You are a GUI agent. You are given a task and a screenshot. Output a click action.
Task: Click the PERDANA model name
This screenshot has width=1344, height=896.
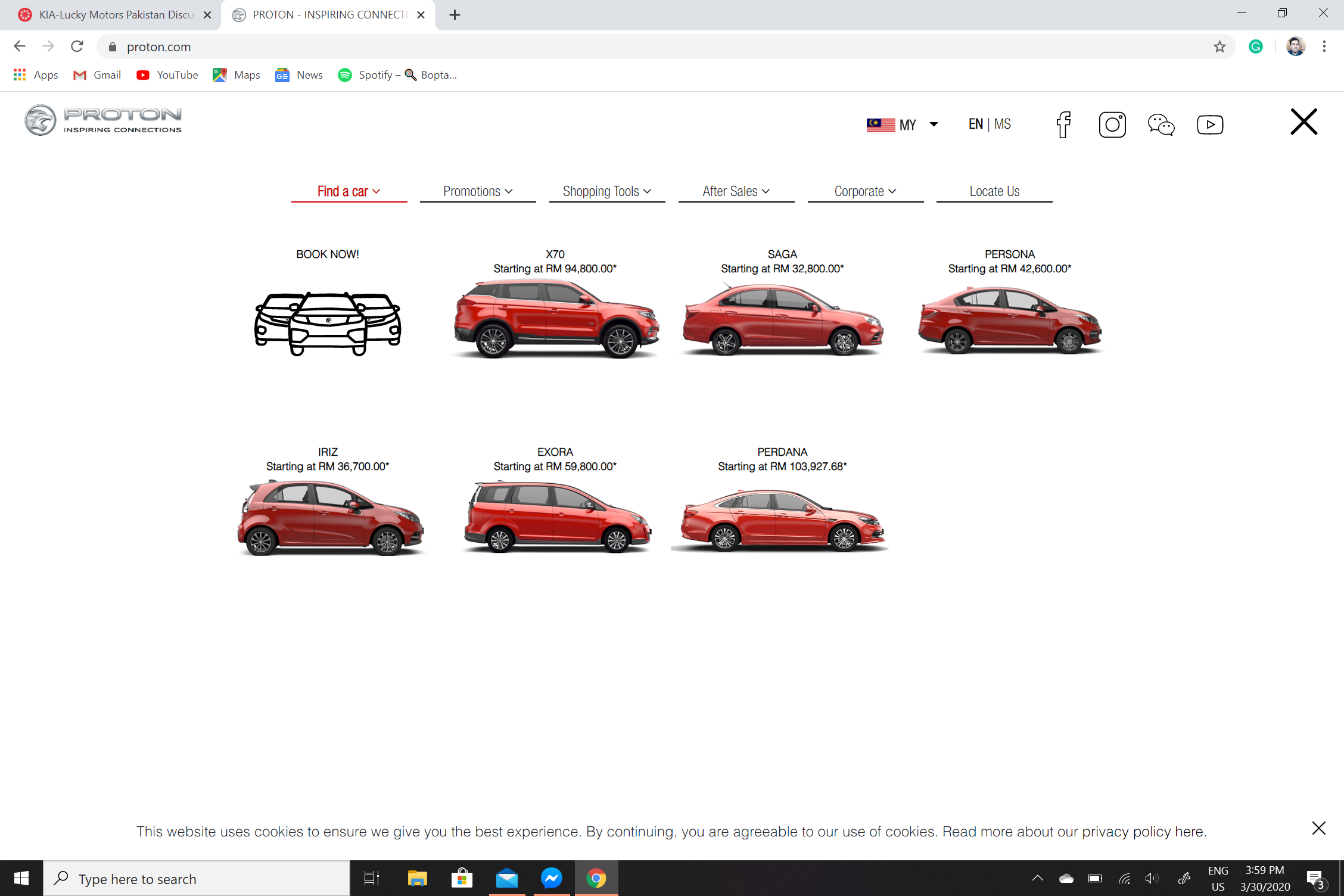coord(782,452)
